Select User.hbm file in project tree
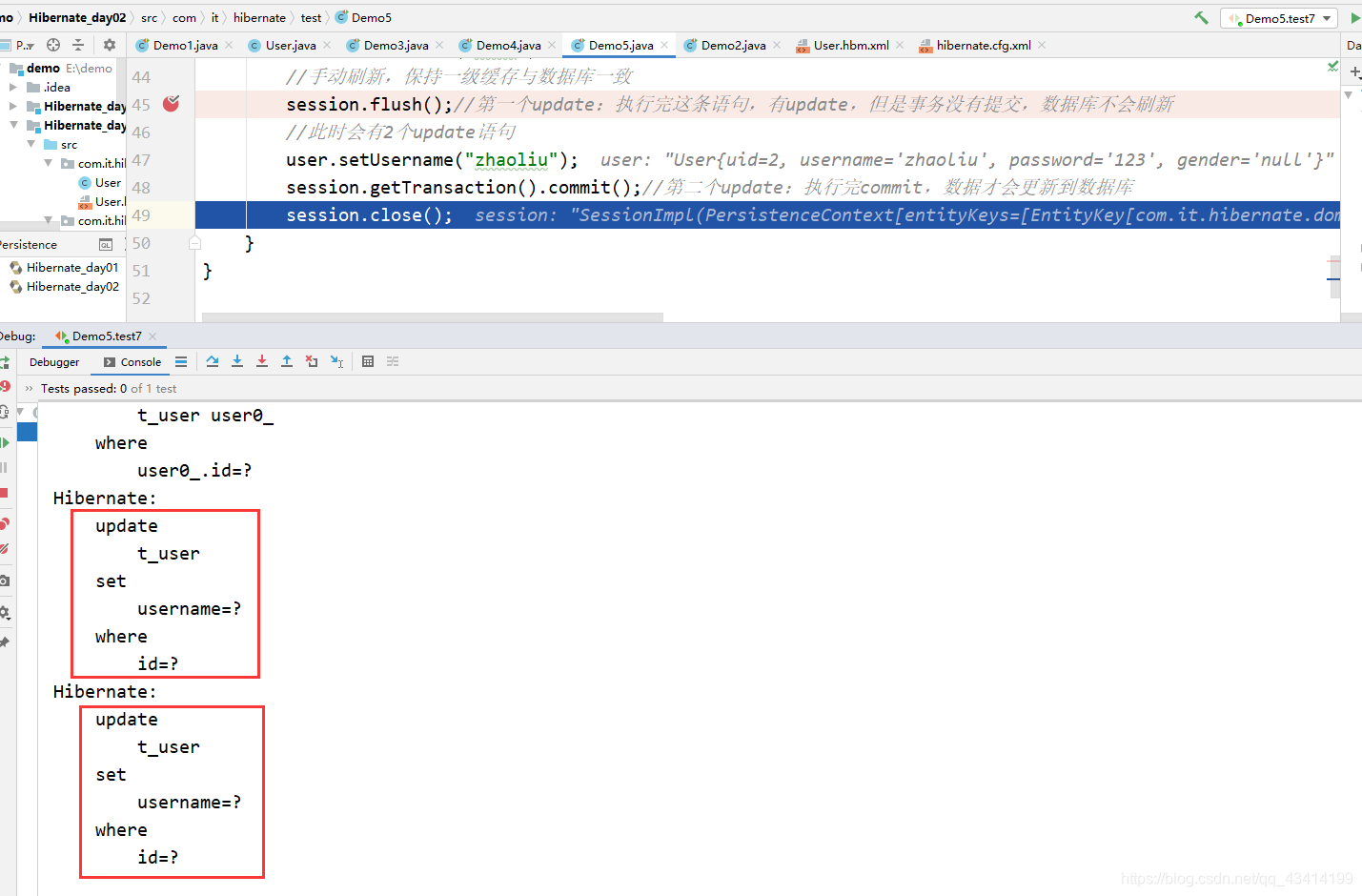Image resolution: width=1362 pixels, height=896 pixels. click(x=102, y=201)
